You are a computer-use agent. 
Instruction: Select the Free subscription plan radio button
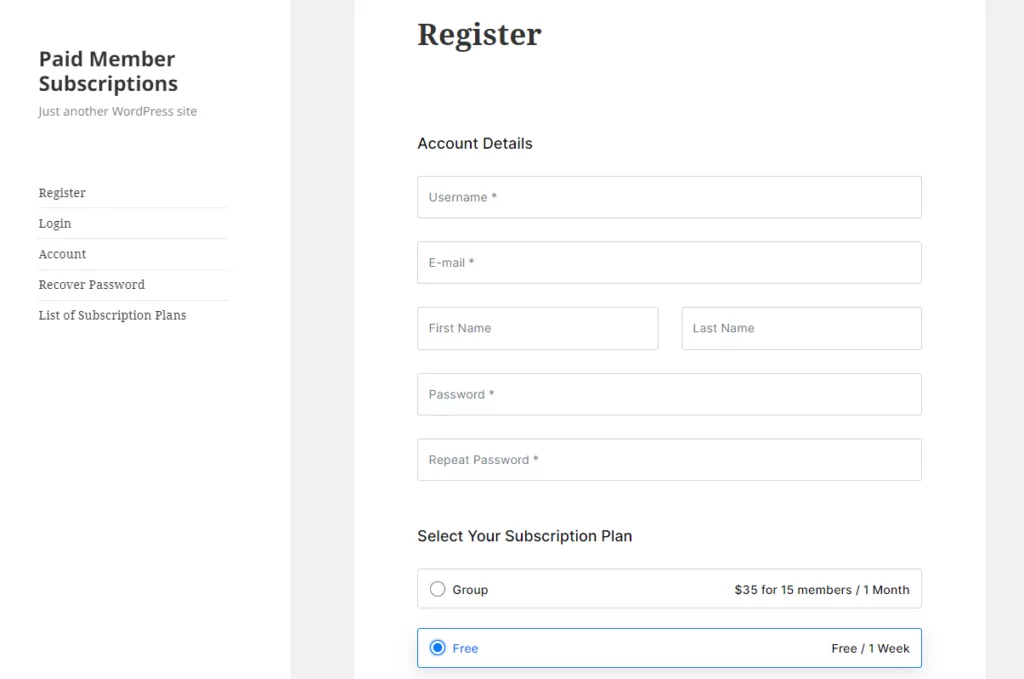tap(438, 648)
